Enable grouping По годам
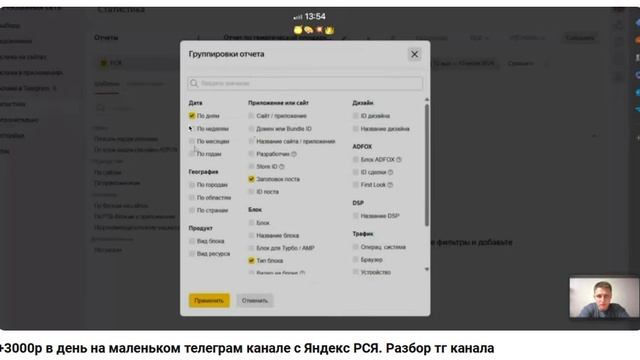 pos(192,154)
